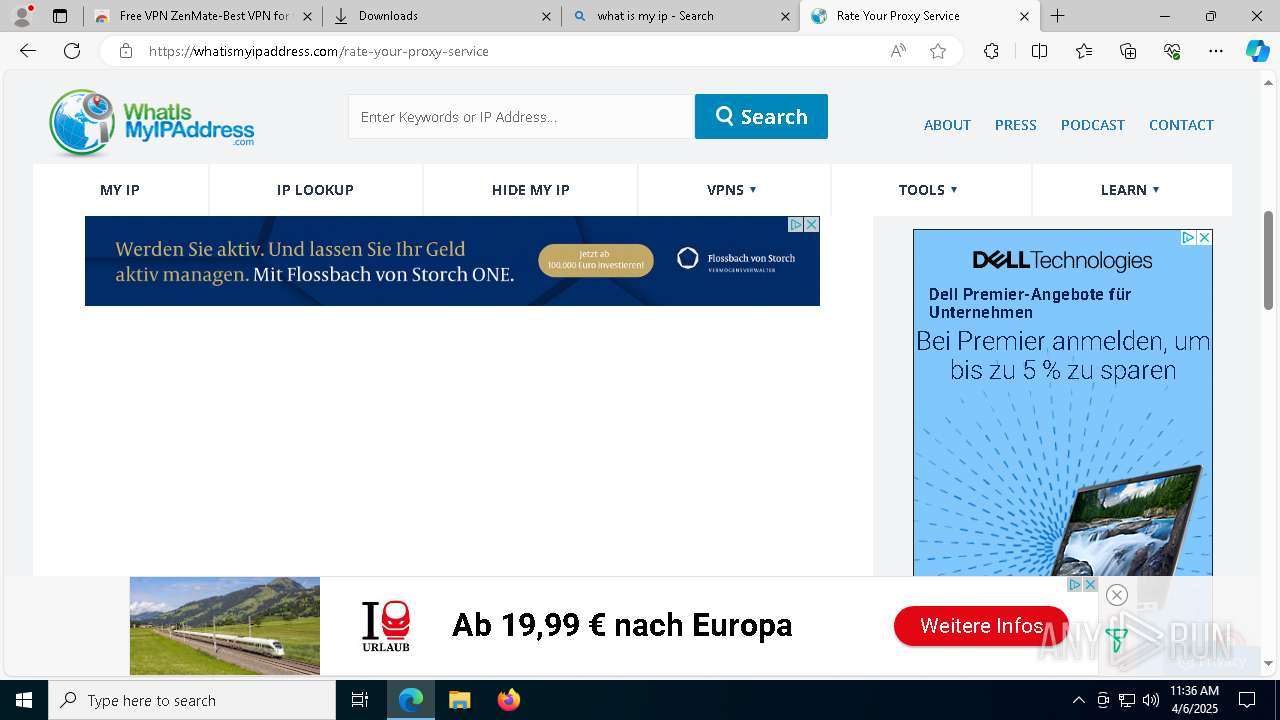Click the scrollbar down arrow
This screenshot has width=1280, height=720.
click(1268, 663)
